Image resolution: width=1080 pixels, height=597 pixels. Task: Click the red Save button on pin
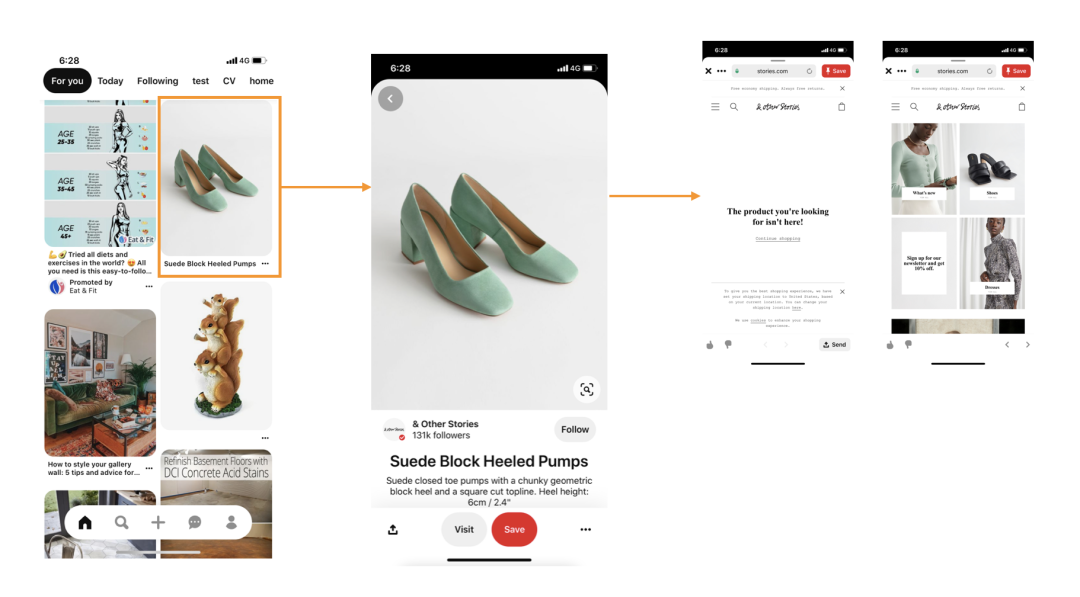(x=514, y=530)
